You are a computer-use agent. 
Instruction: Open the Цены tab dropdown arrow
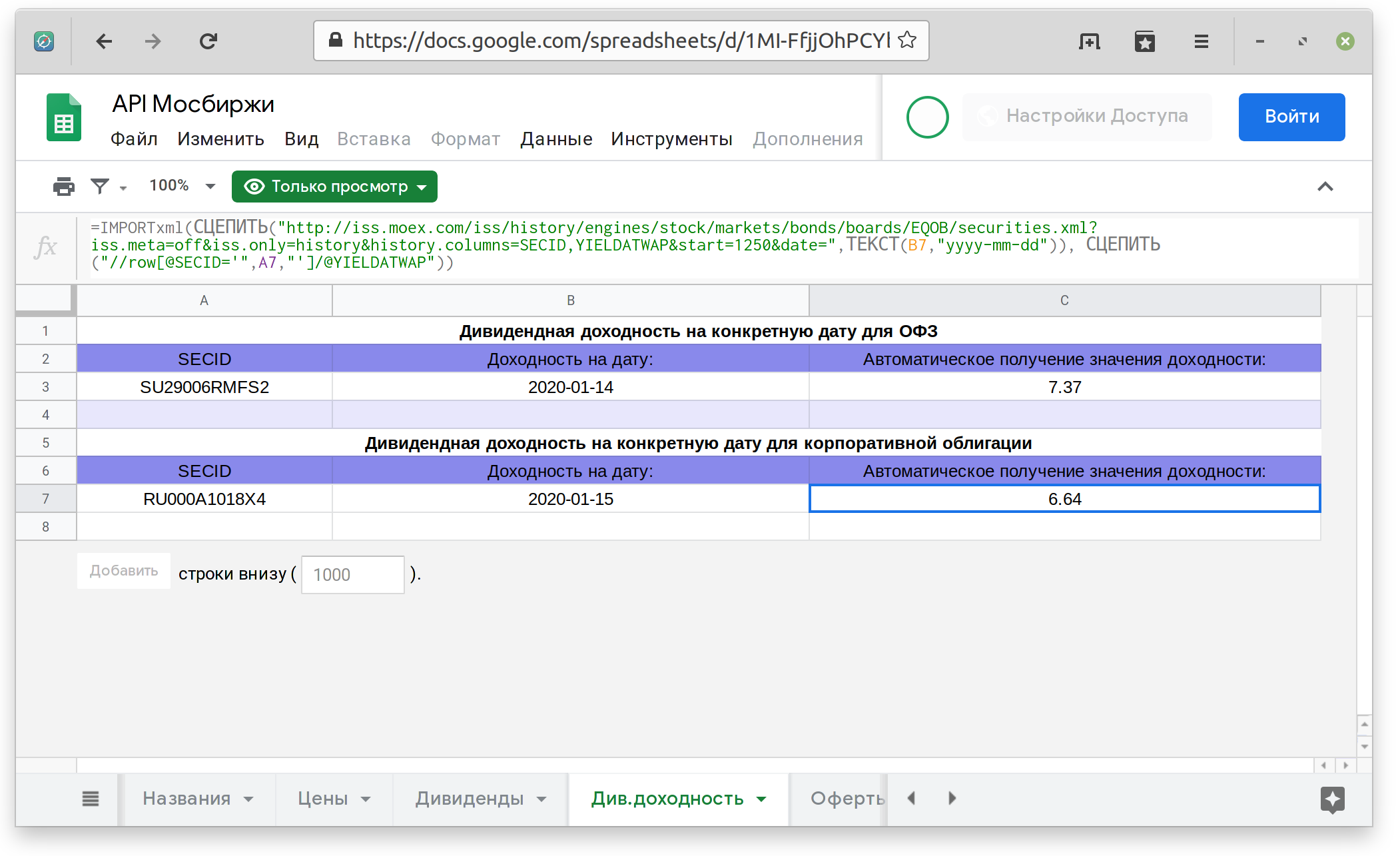point(366,799)
